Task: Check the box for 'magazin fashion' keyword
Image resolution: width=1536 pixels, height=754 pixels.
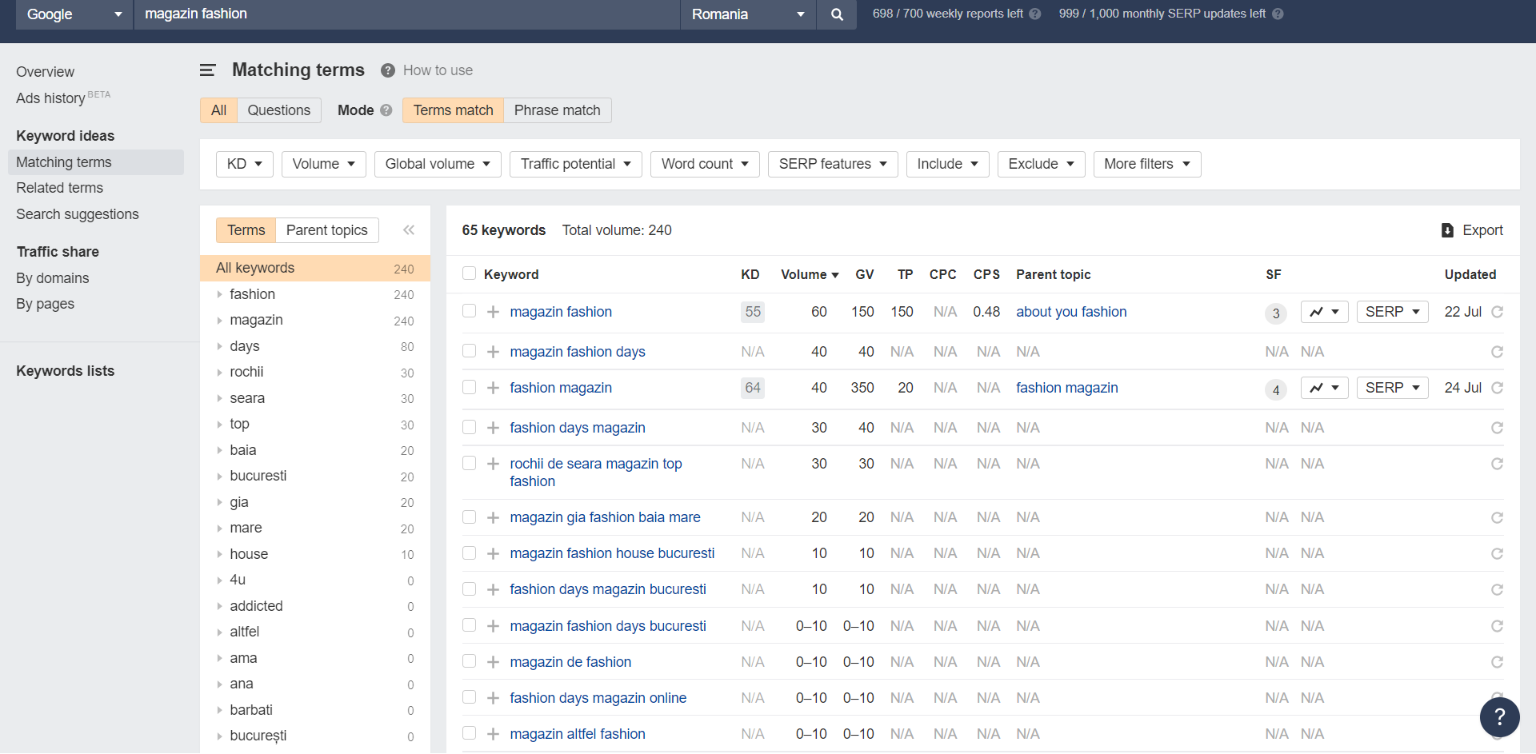Action: [x=469, y=312]
